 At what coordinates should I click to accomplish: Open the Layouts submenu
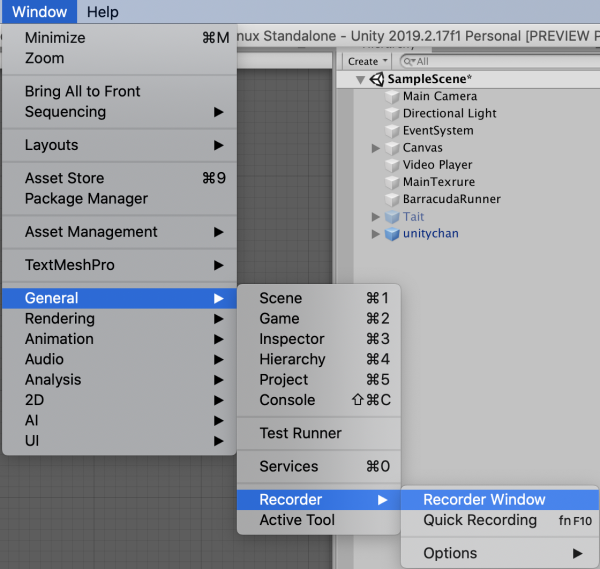(119, 145)
